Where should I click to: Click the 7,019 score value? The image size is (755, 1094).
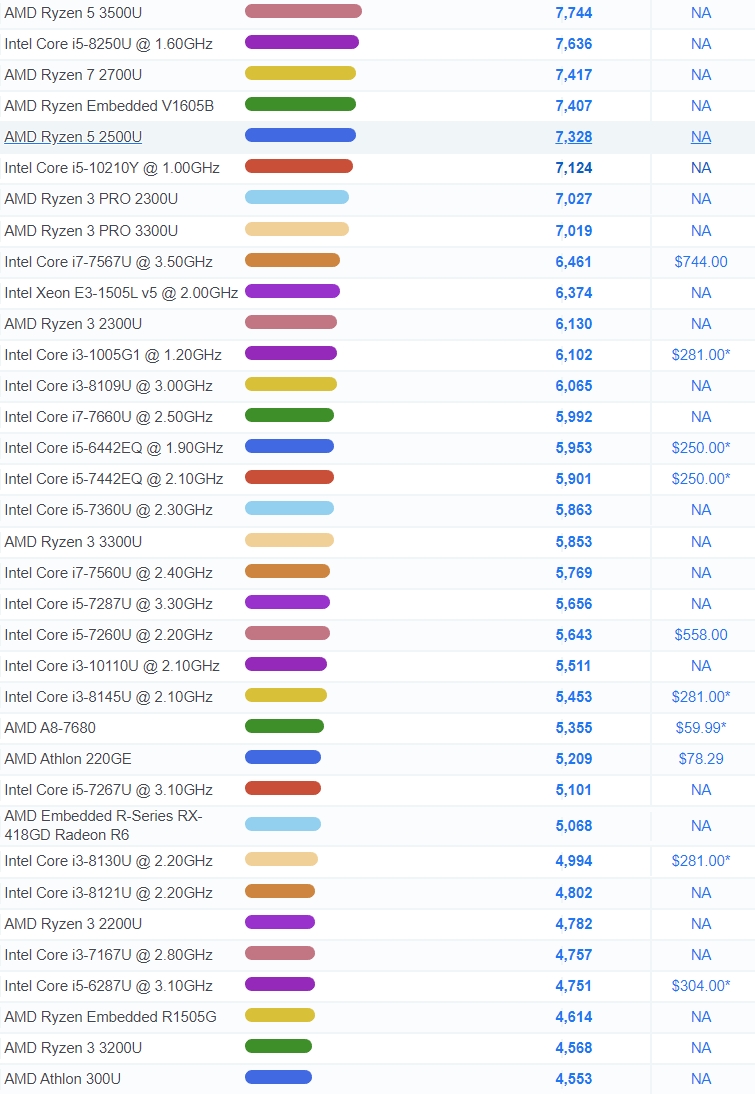coord(574,231)
